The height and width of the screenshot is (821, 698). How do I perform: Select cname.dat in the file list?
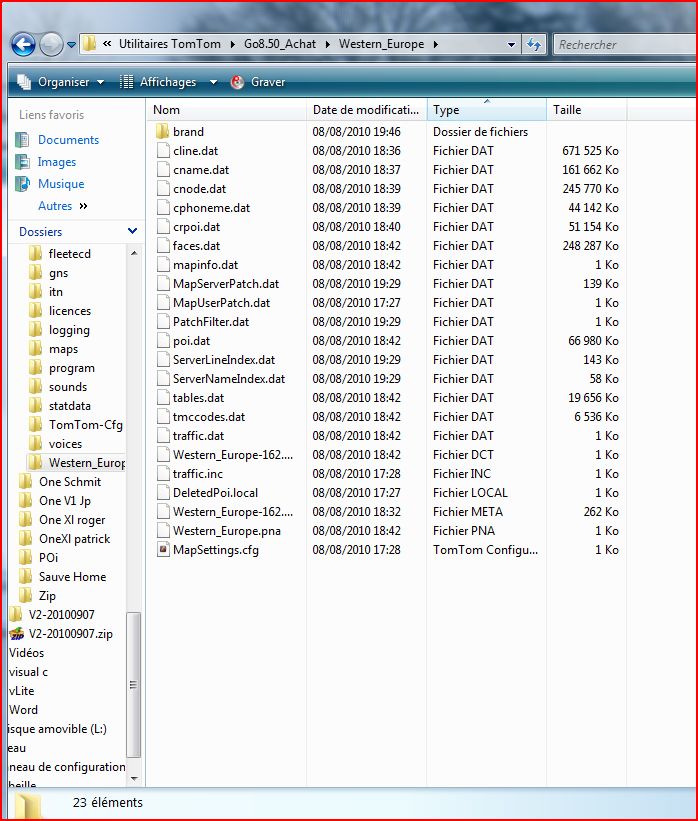pyautogui.click(x=201, y=170)
